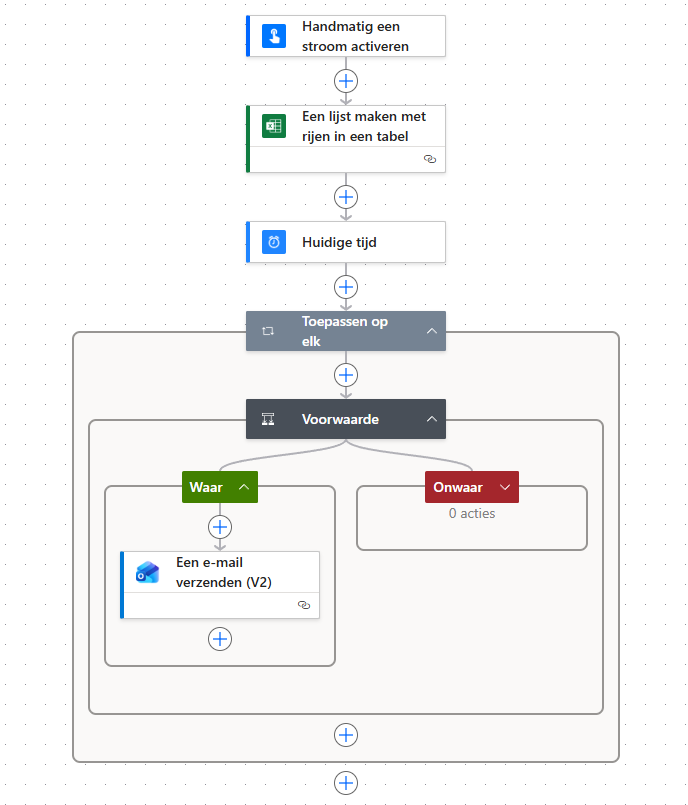The image size is (688, 805).
Task: Click the clock icon on Huidige tijd
Action: (274, 242)
